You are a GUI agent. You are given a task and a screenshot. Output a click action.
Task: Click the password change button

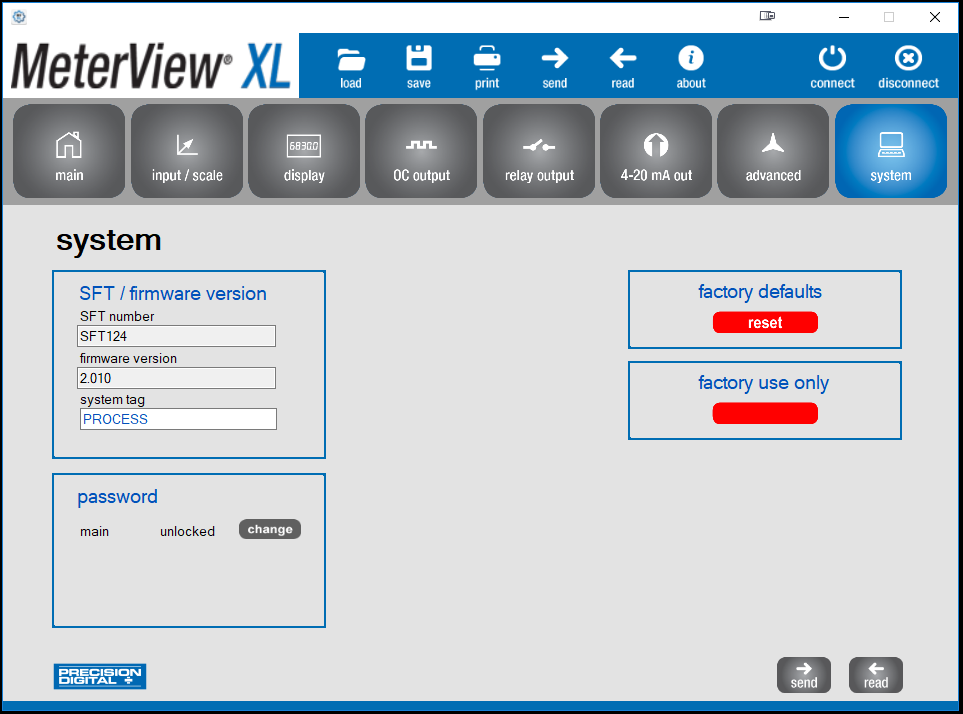(270, 529)
